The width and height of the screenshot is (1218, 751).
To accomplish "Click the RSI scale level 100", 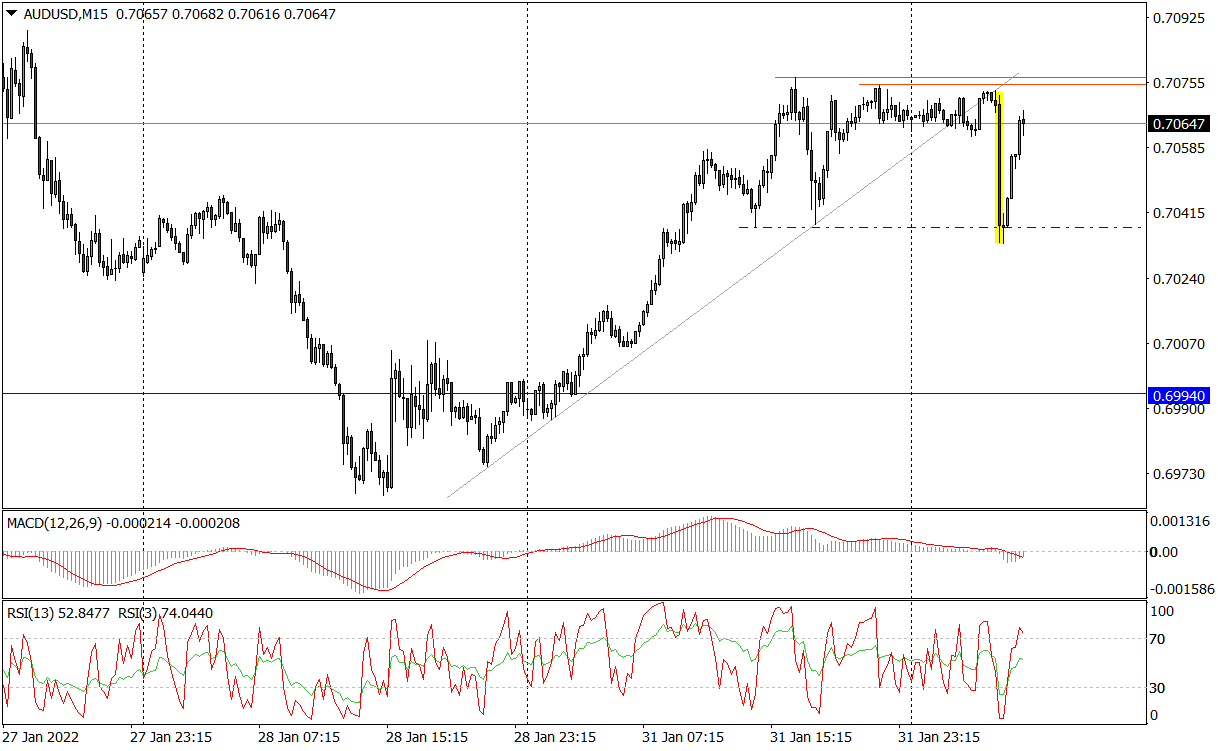I will [x=1162, y=610].
